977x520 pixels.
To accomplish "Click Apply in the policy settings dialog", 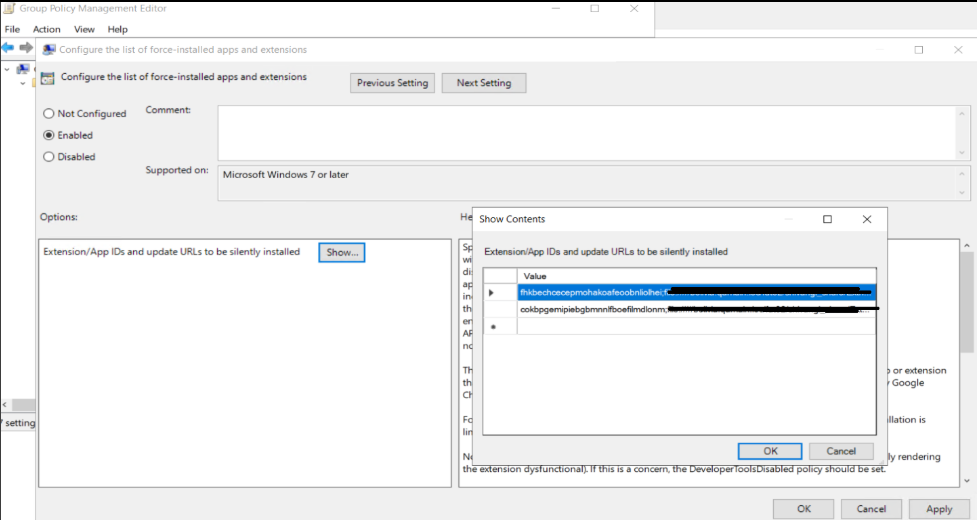I will [x=939, y=509].
